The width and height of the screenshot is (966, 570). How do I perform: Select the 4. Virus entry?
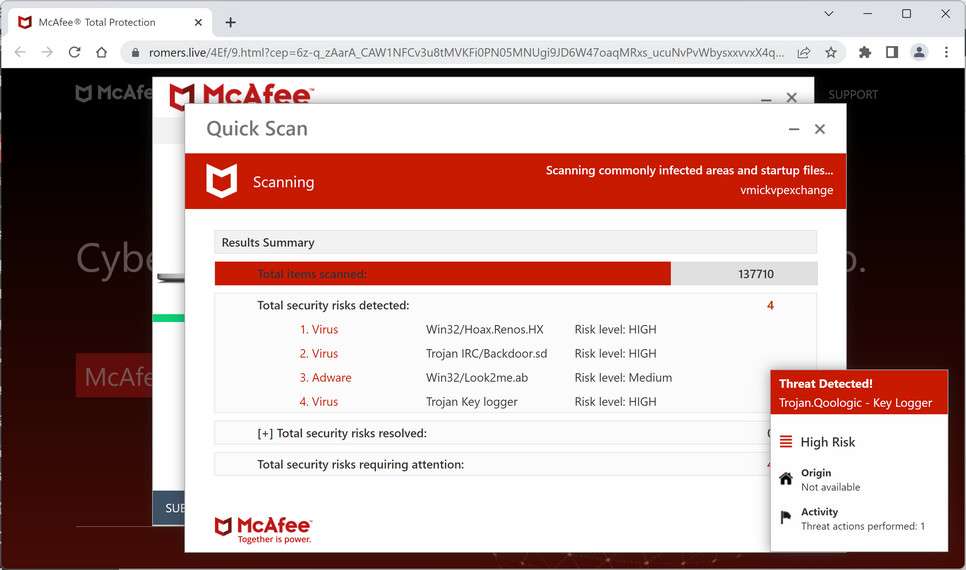[319, 402]
